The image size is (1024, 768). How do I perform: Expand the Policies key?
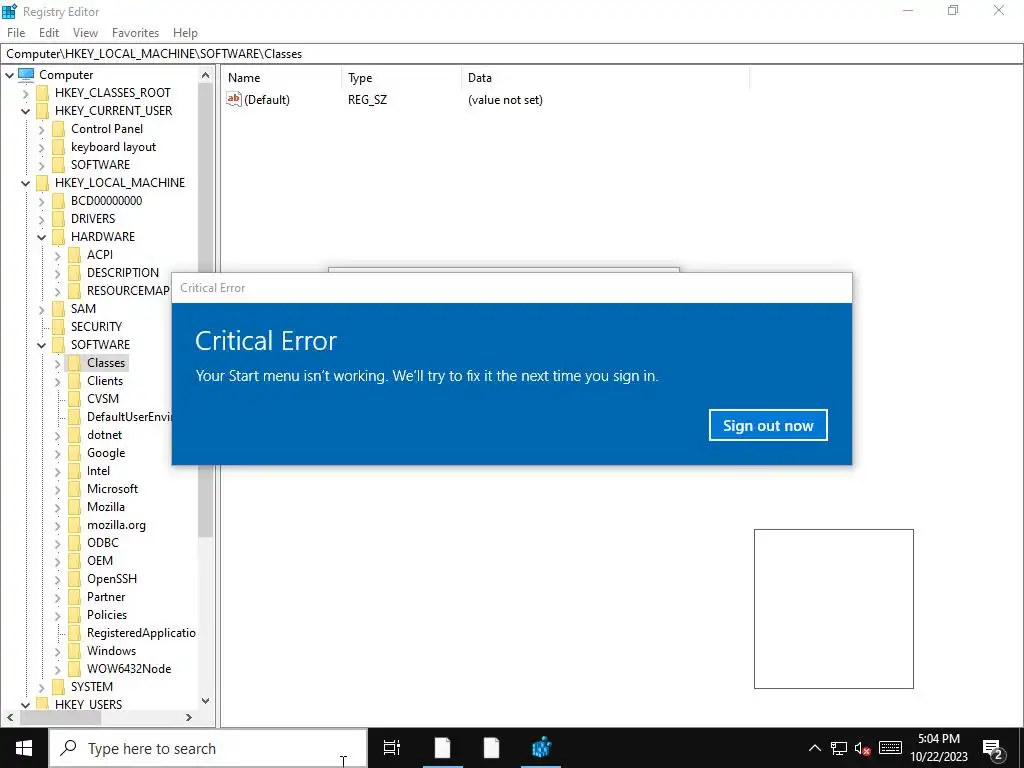point(57,615)
